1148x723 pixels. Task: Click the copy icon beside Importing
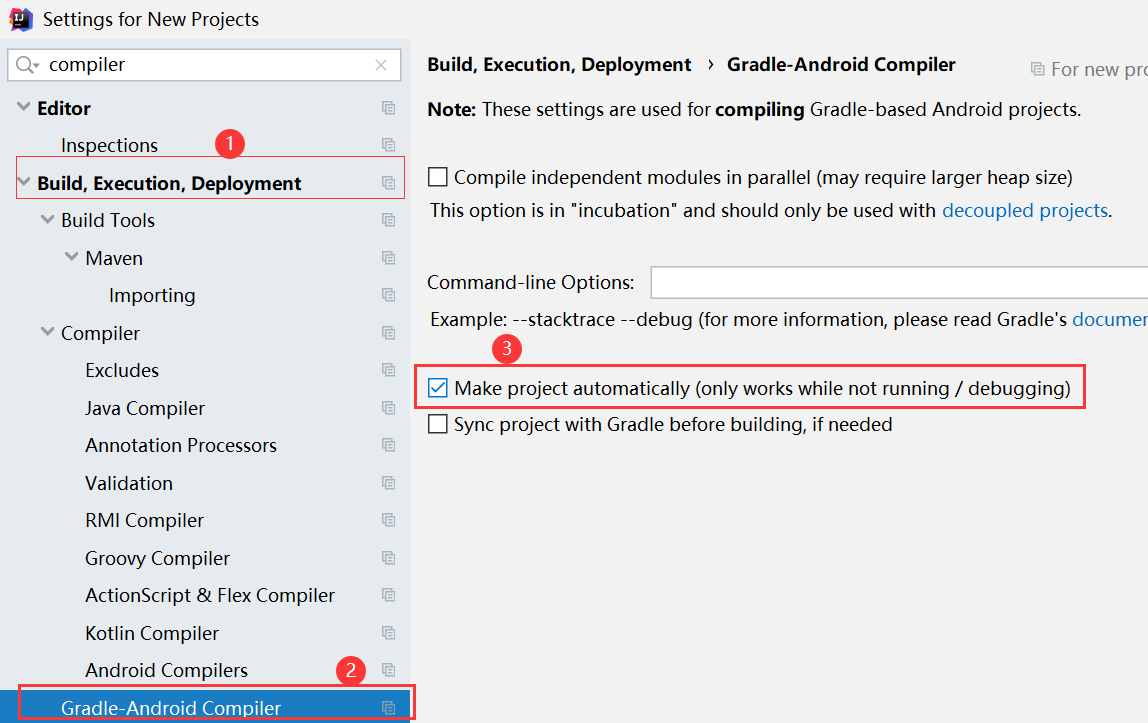[x=389, y=295]
